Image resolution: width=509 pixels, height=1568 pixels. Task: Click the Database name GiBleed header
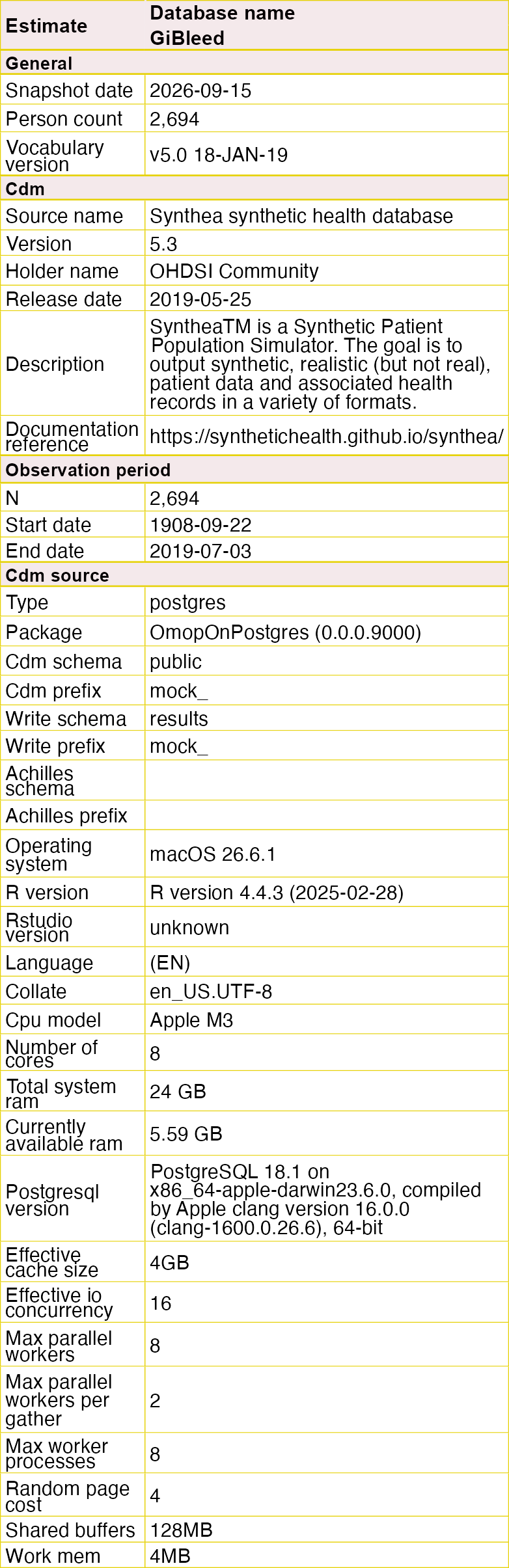click(327, 25)
